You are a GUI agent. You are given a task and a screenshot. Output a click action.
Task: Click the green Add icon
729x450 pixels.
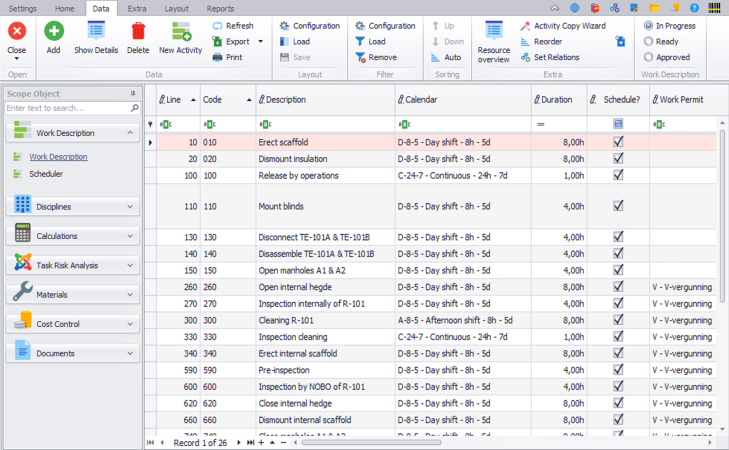tap(53, 32)
